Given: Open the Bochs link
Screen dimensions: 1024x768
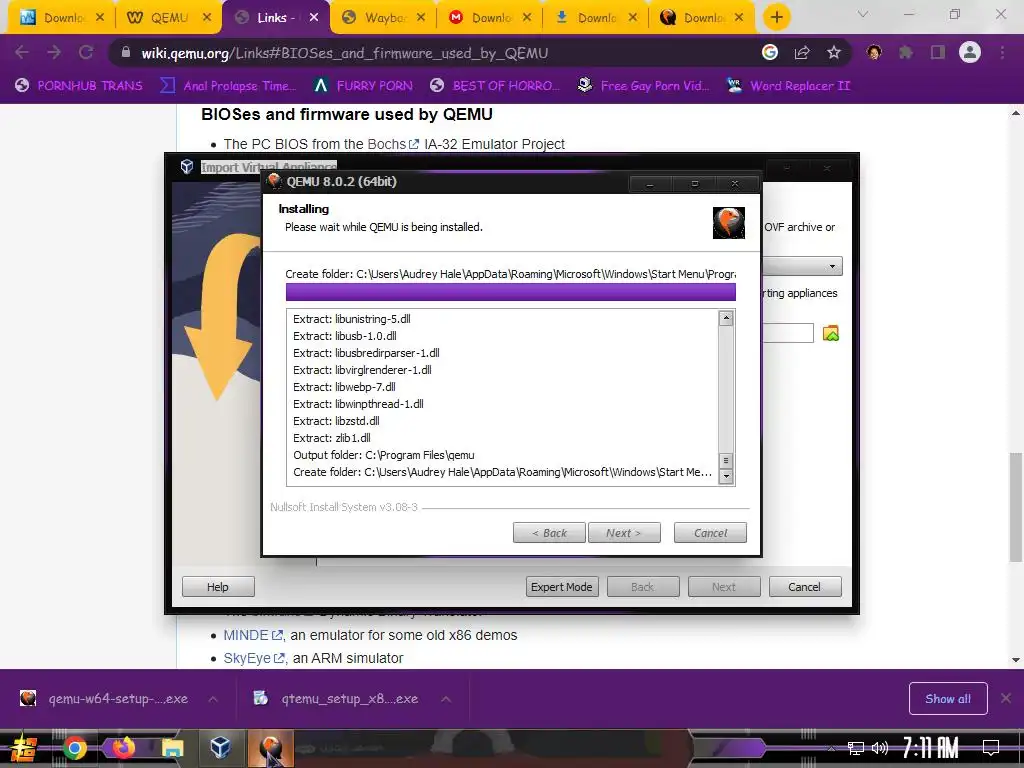Looking at the screenshot, I should click(392, 144).
